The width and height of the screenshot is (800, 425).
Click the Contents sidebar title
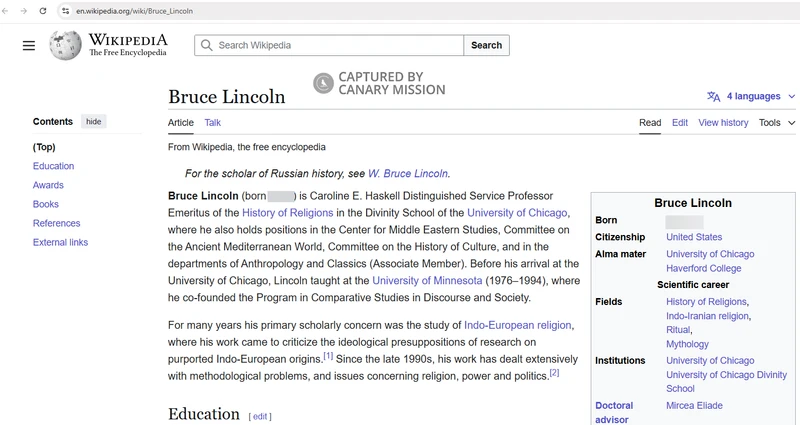53,121
